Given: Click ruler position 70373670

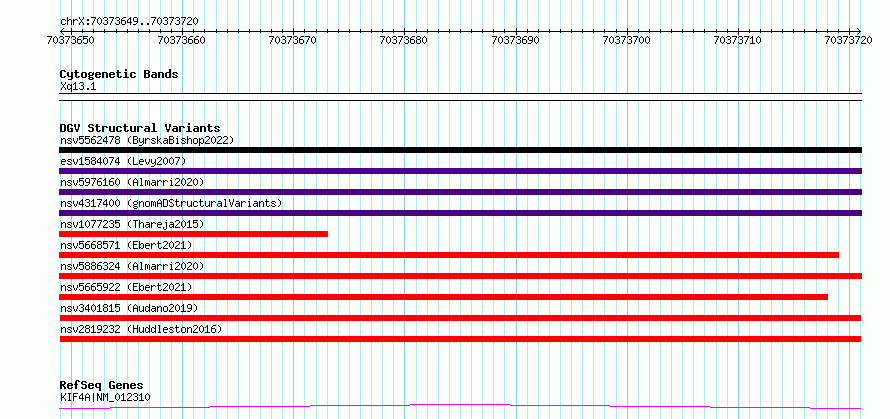Looking at the screenshot, I should pyautogui.click(x=293, y=40).
